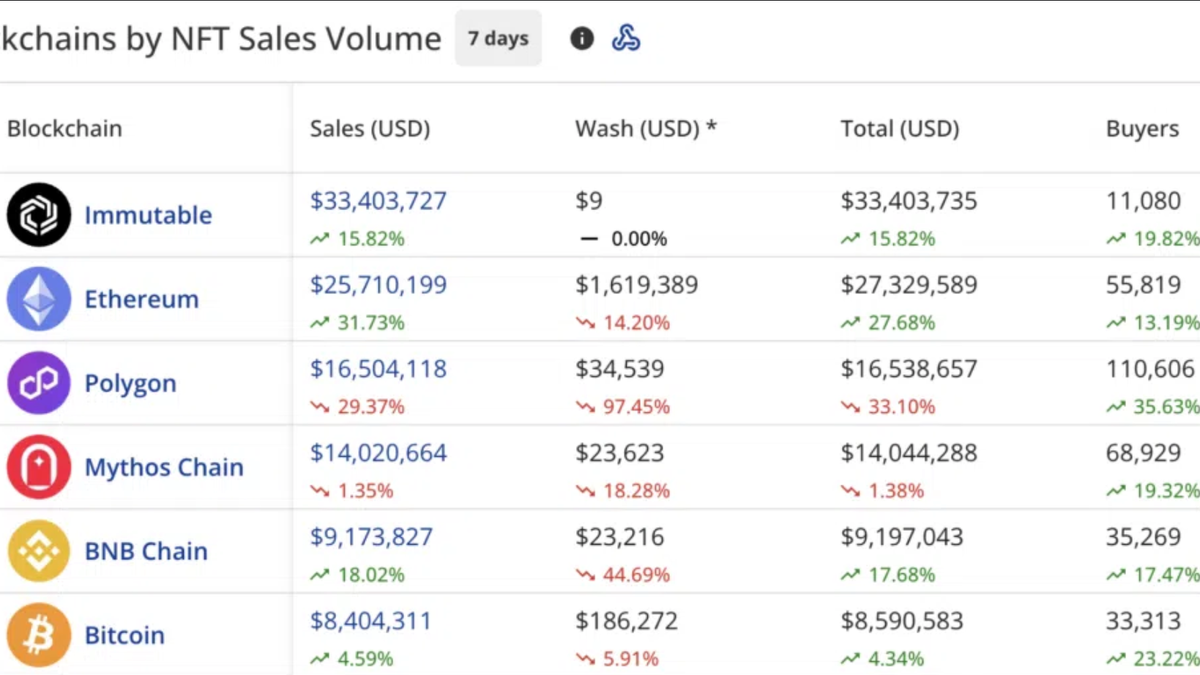Click Ethereum sales change 31.73%
The image size is (1200, 675).
click(x=358, y=323)
